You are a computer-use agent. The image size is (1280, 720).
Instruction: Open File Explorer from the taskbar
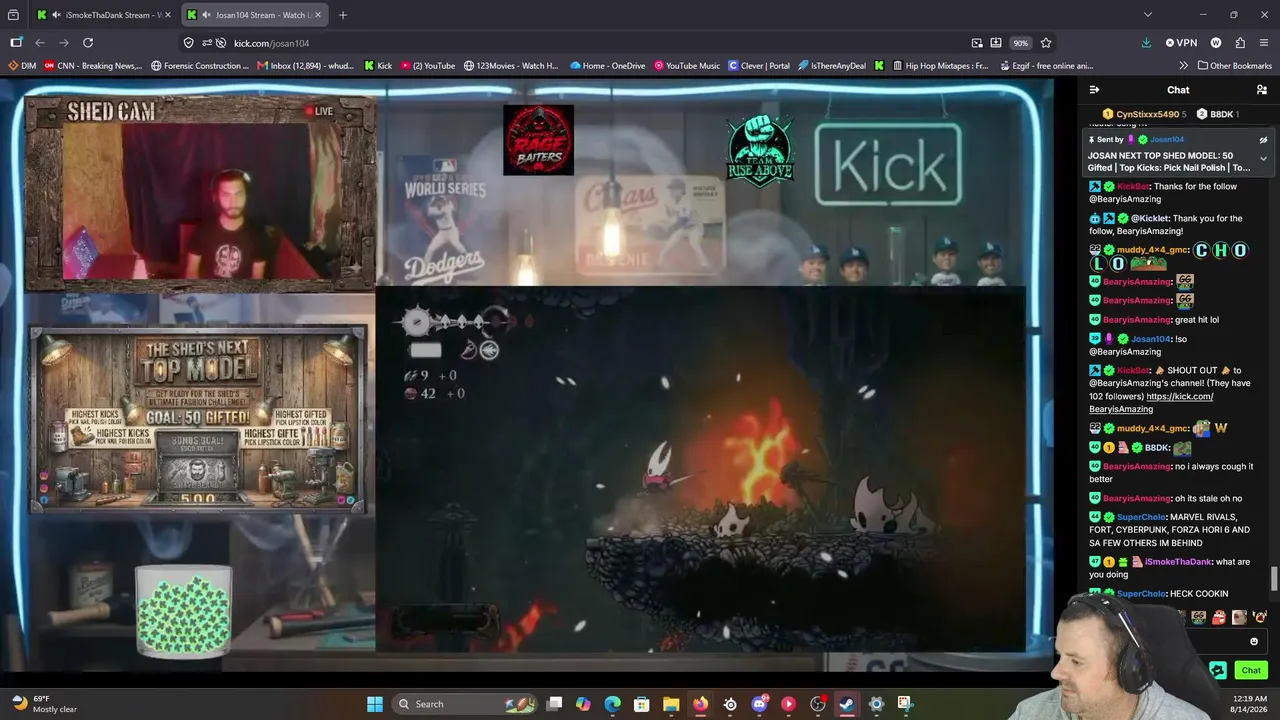pos(671,704)
